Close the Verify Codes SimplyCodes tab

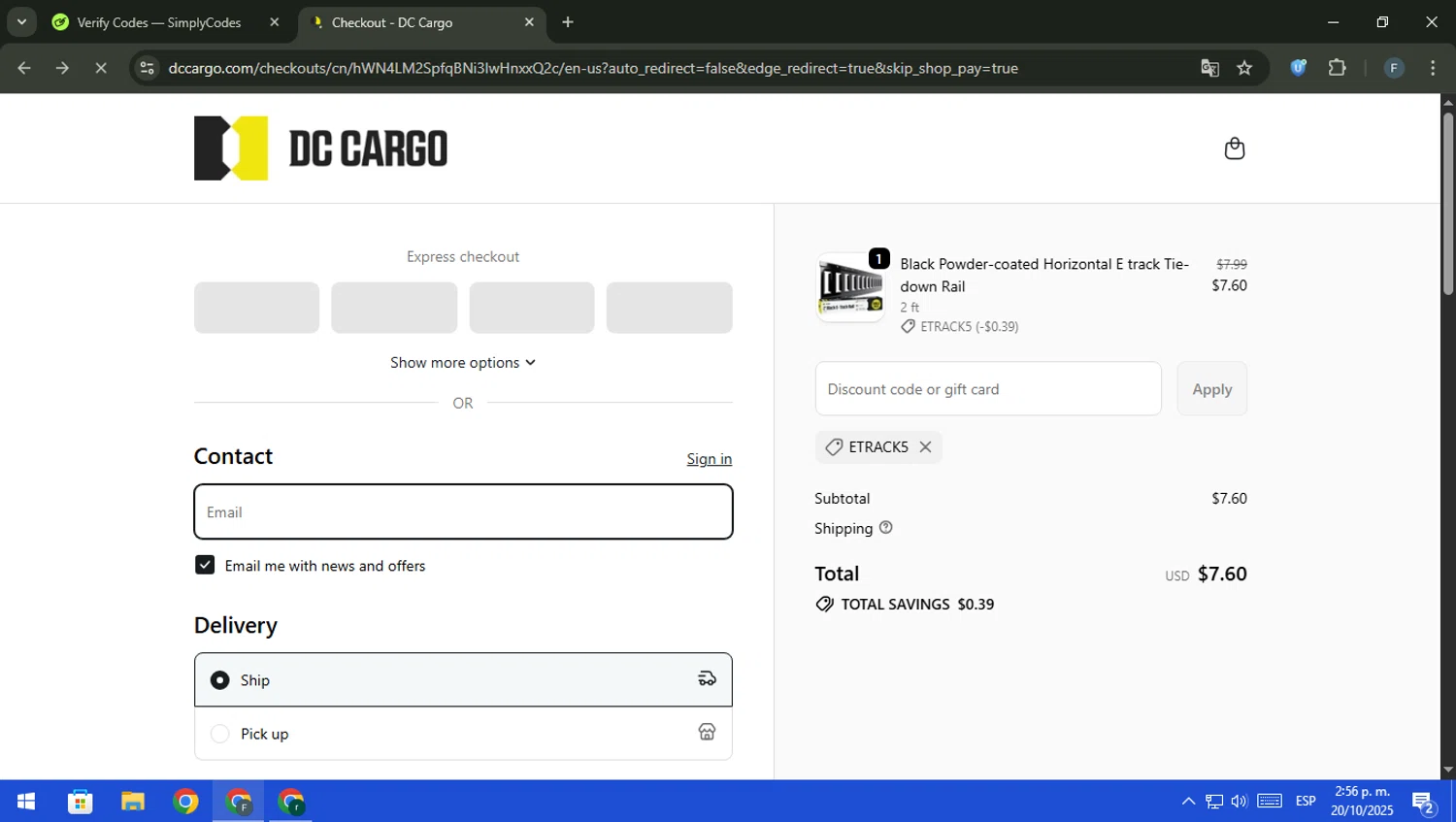[275, 22]
